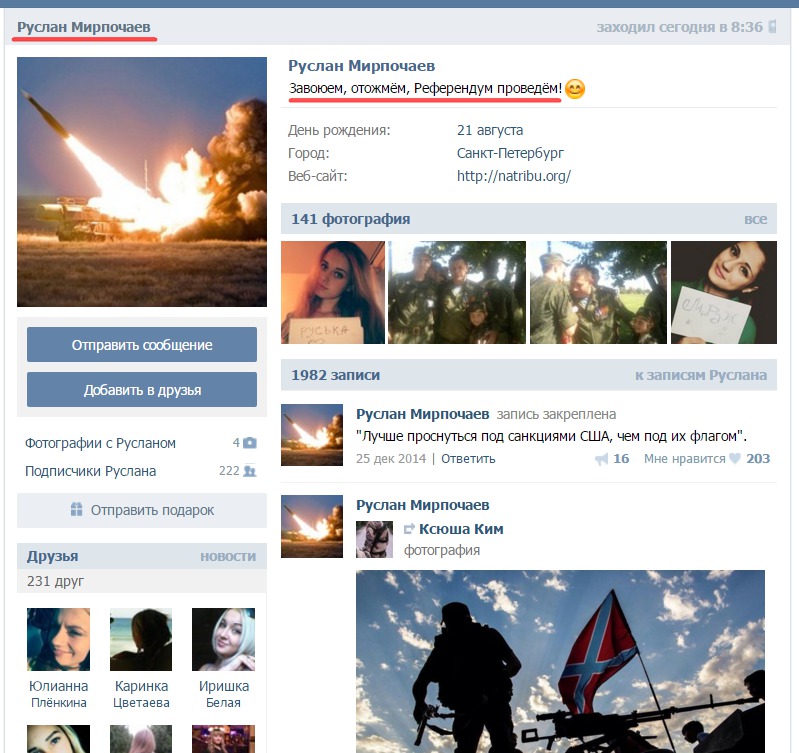
Task: Open the first photo thumbnail in the album strip
Action: 330,292
